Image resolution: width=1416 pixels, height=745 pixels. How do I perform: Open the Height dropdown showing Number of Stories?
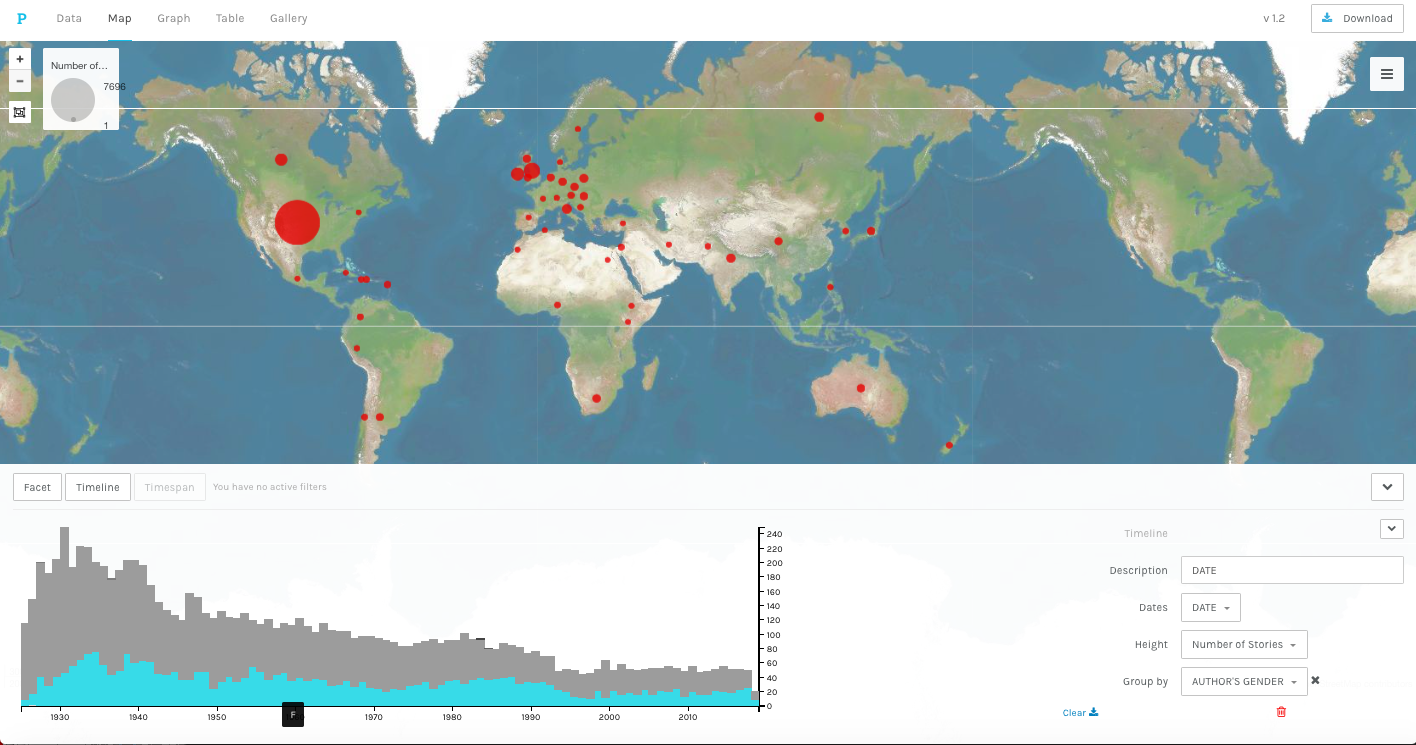[x=1243, y=645]
